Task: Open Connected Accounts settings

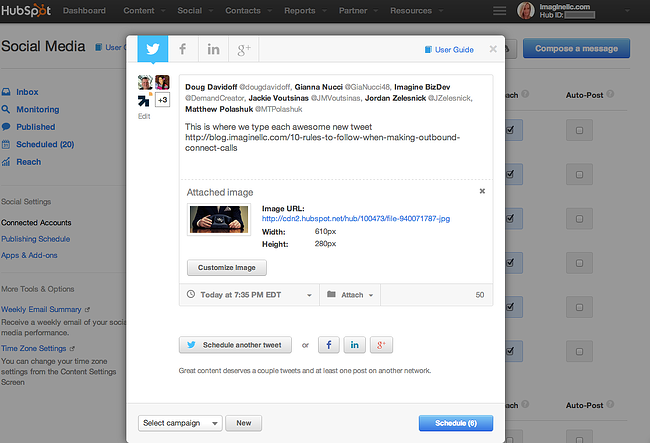Action: pos(36,223)
